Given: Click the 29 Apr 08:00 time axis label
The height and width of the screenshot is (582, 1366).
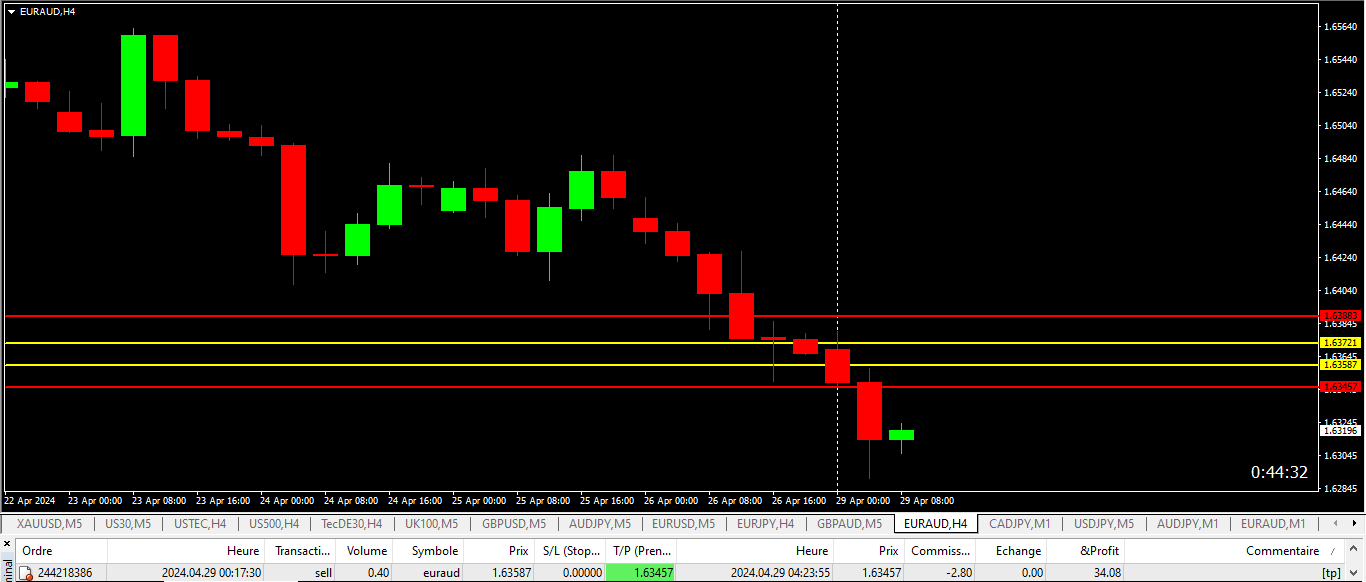Looking at the screenshot, I should tap(927, 500).
